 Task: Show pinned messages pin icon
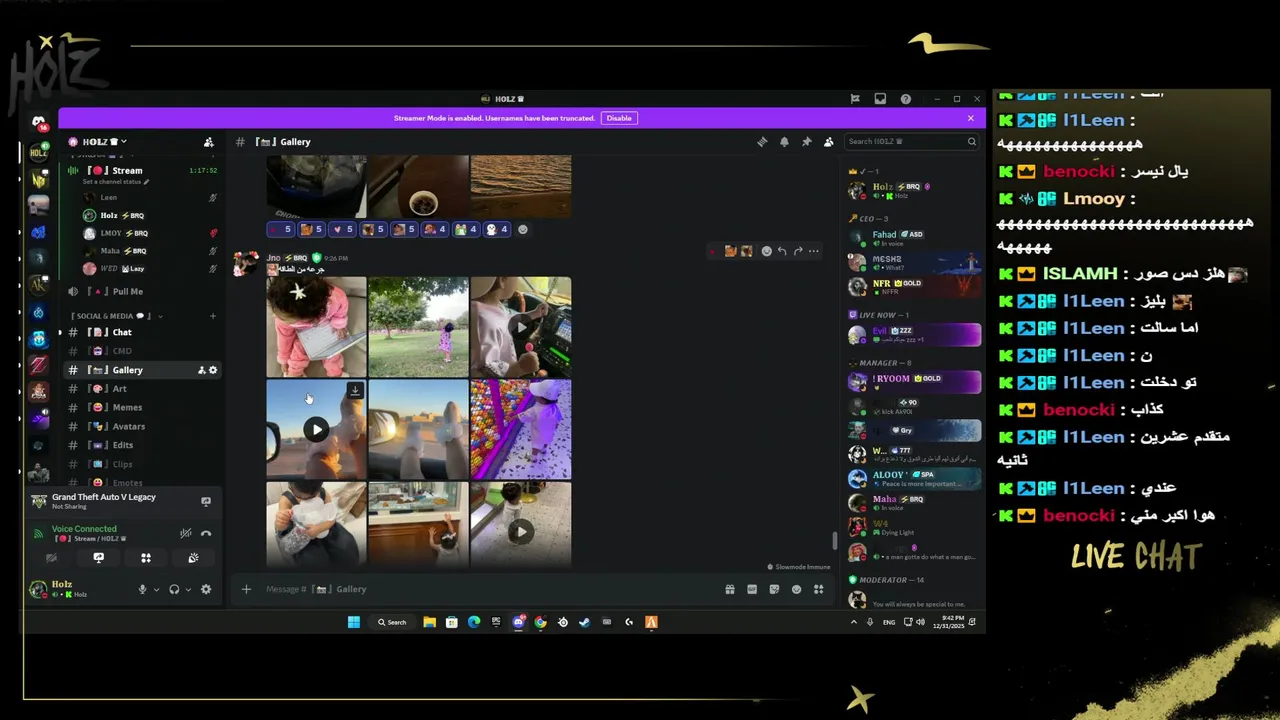806,142
